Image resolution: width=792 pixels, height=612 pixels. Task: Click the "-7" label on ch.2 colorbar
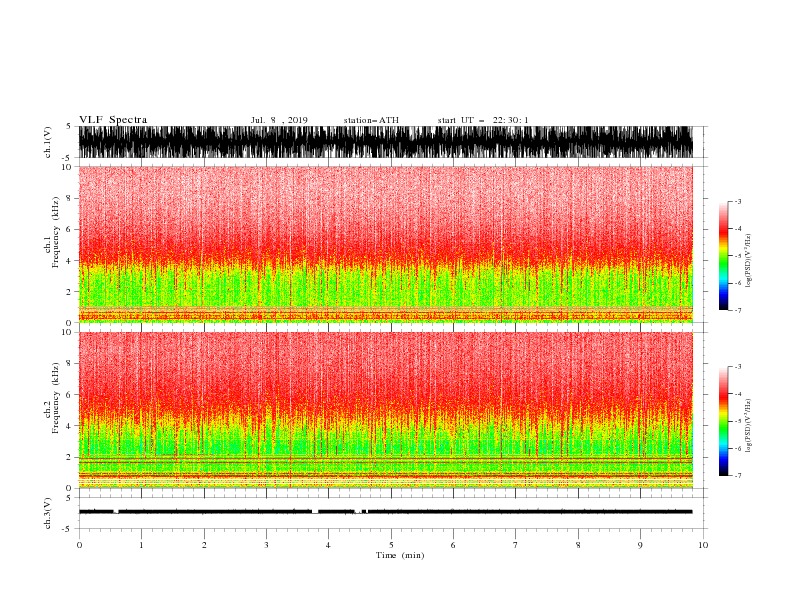(737, 475)
